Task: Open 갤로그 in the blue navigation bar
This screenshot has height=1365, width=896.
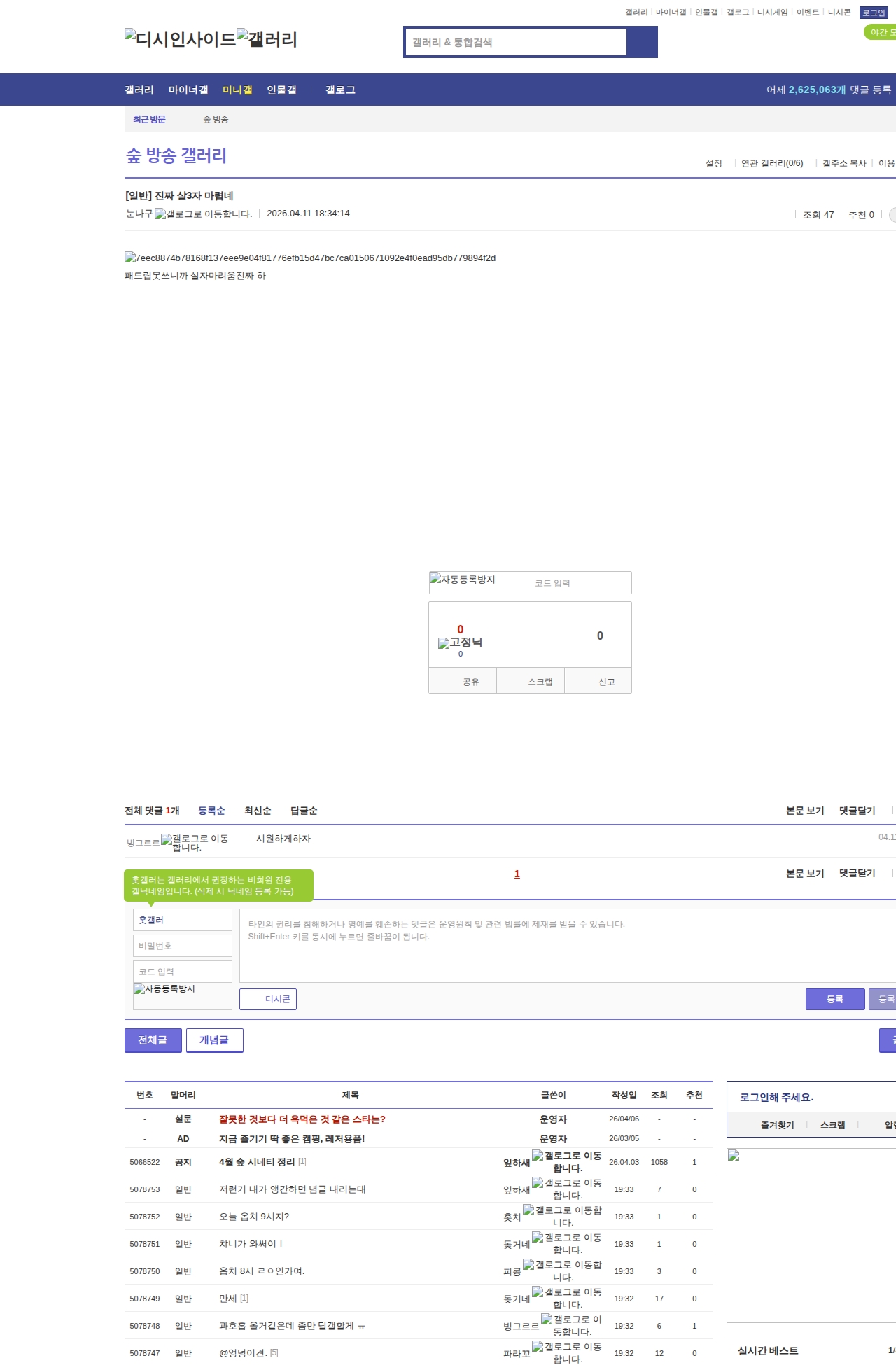Action: tap(340, 90)
